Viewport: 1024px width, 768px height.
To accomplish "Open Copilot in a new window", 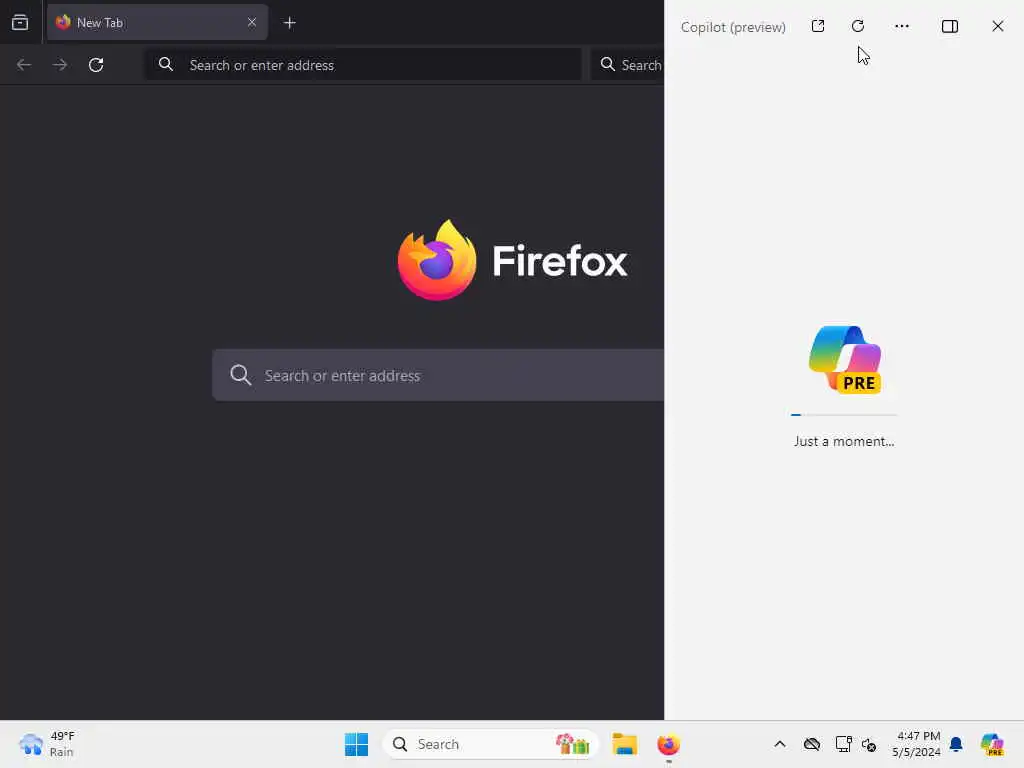I will coord(818,26).
